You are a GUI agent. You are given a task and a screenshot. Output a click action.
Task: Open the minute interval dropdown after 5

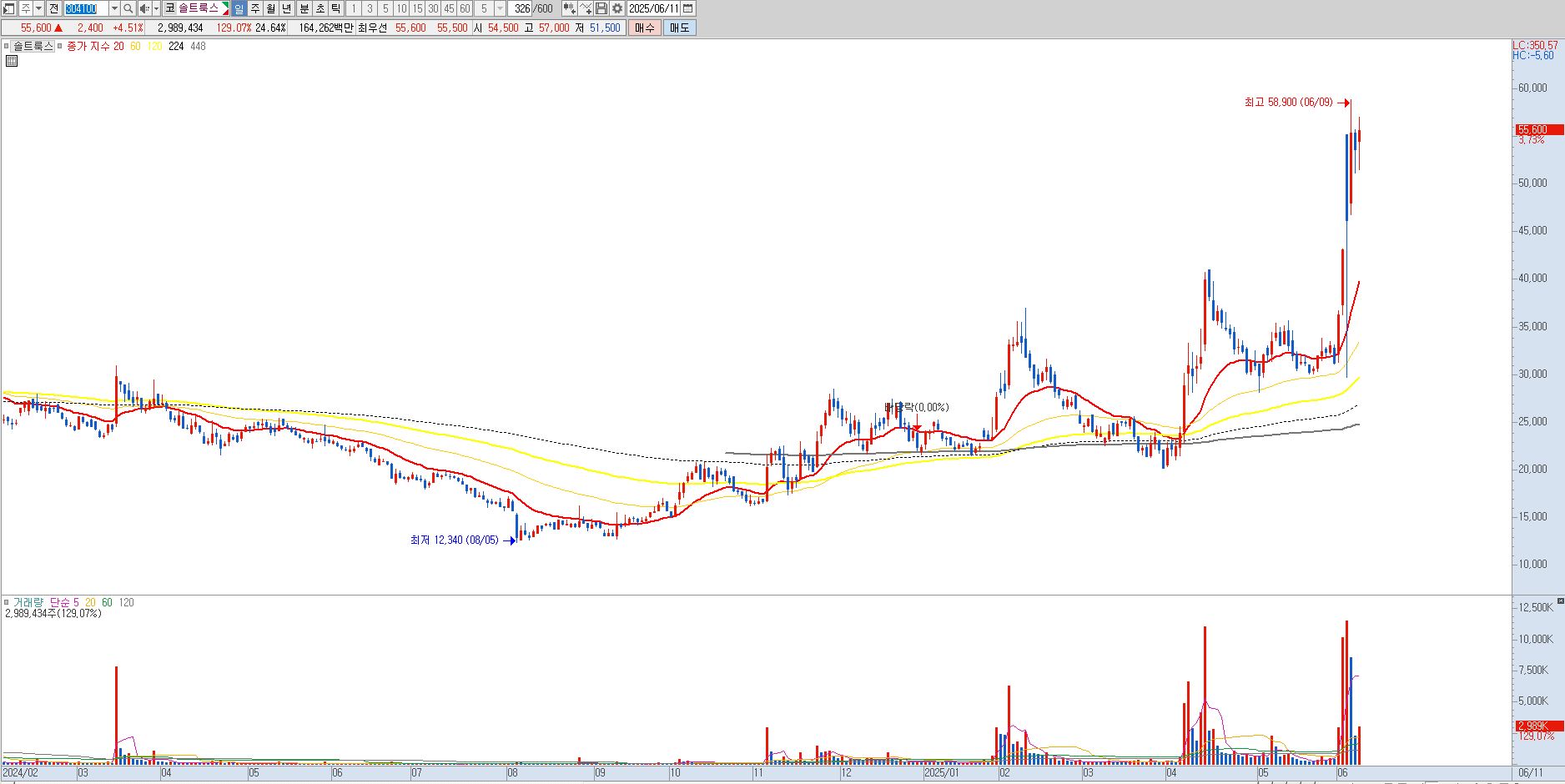click(x=500, y=8)
